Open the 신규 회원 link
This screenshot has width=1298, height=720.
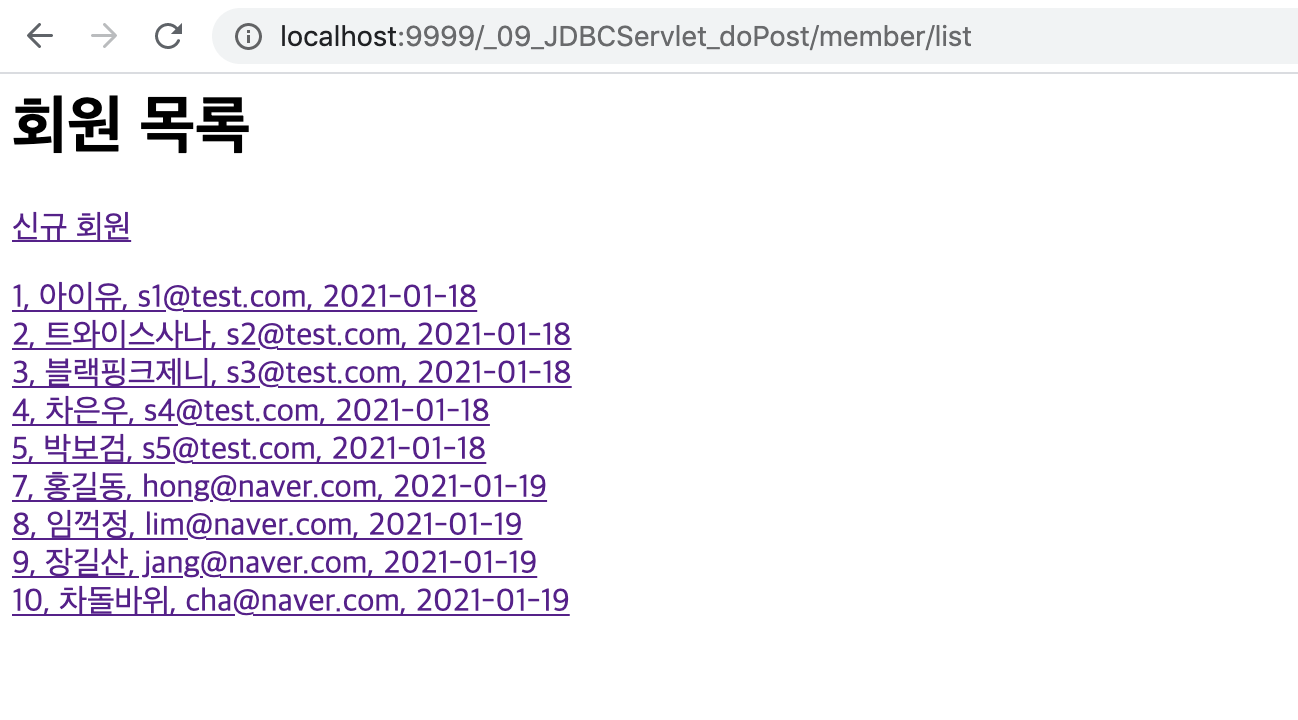(70, 227)
